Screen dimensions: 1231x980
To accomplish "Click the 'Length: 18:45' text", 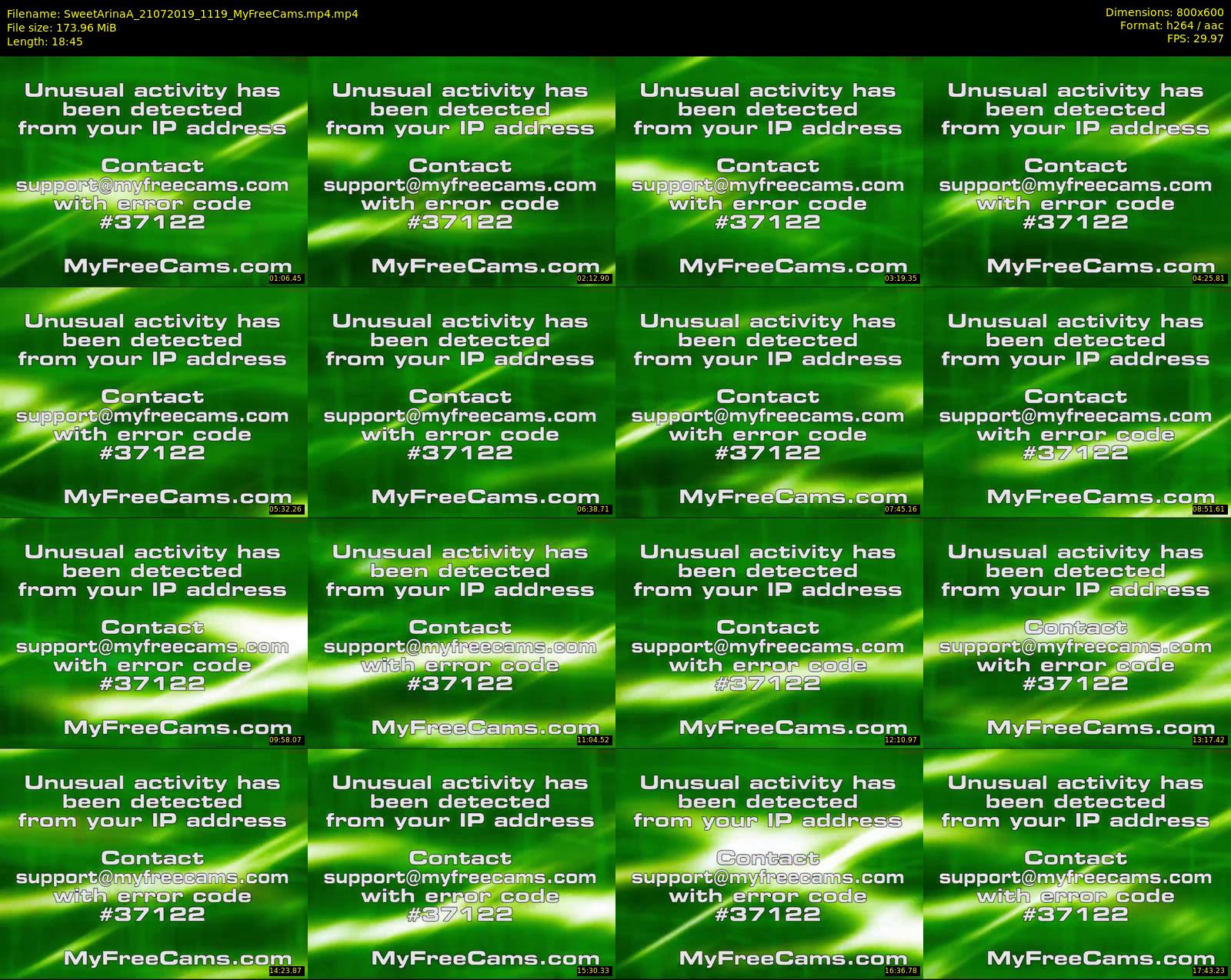I will (x=45, y=42).
